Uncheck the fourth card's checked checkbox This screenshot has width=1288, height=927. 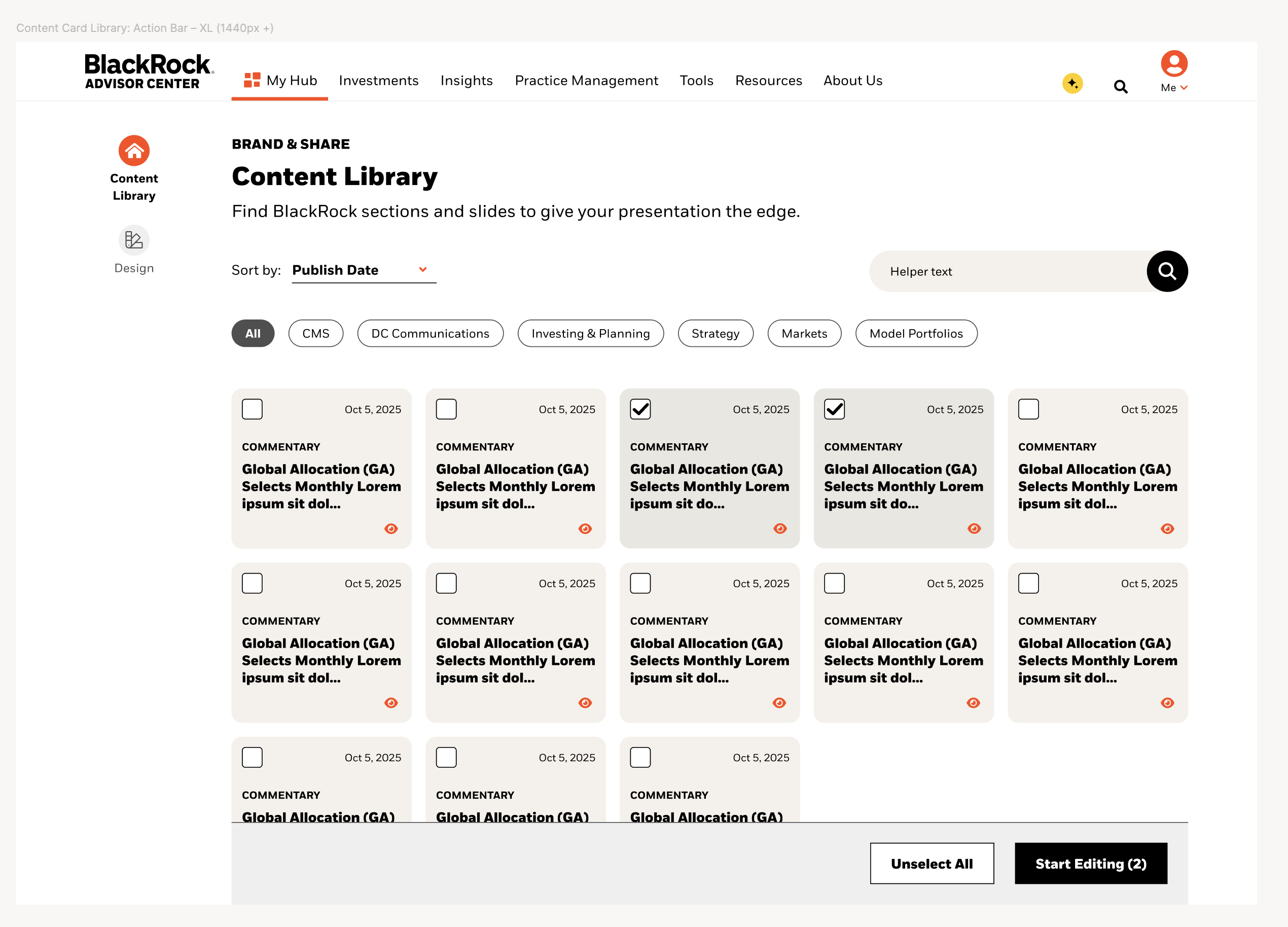834,409
